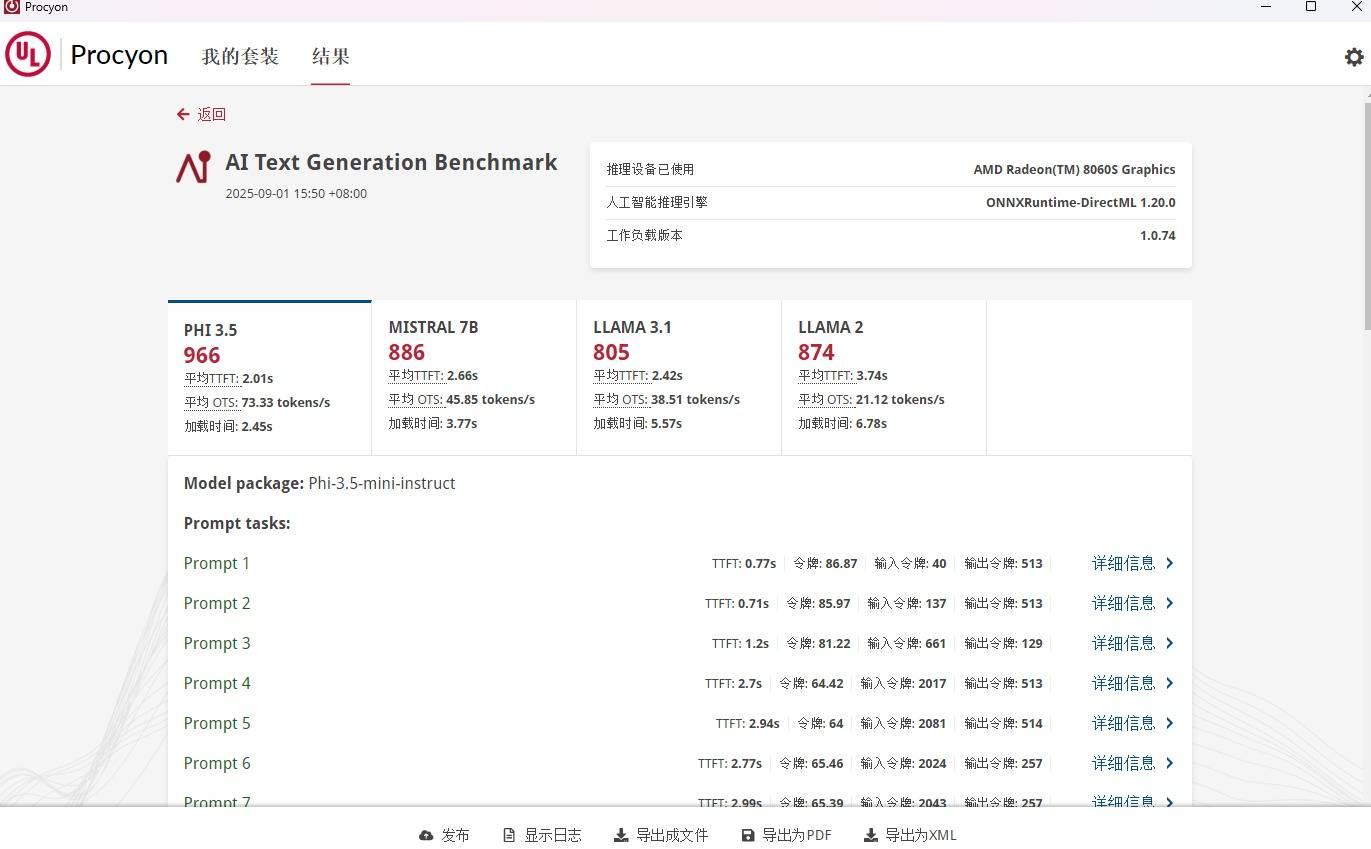Select the LLAMA 3.1 results tab
This screenshot has height=849, width=1371.
678,377
